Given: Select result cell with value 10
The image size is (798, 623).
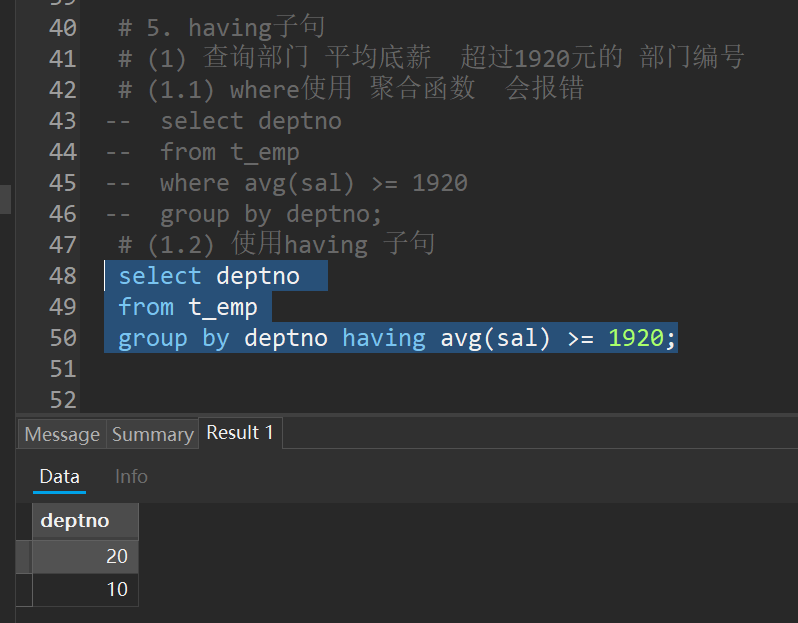Looking at the screenshot, I should 86,589.
